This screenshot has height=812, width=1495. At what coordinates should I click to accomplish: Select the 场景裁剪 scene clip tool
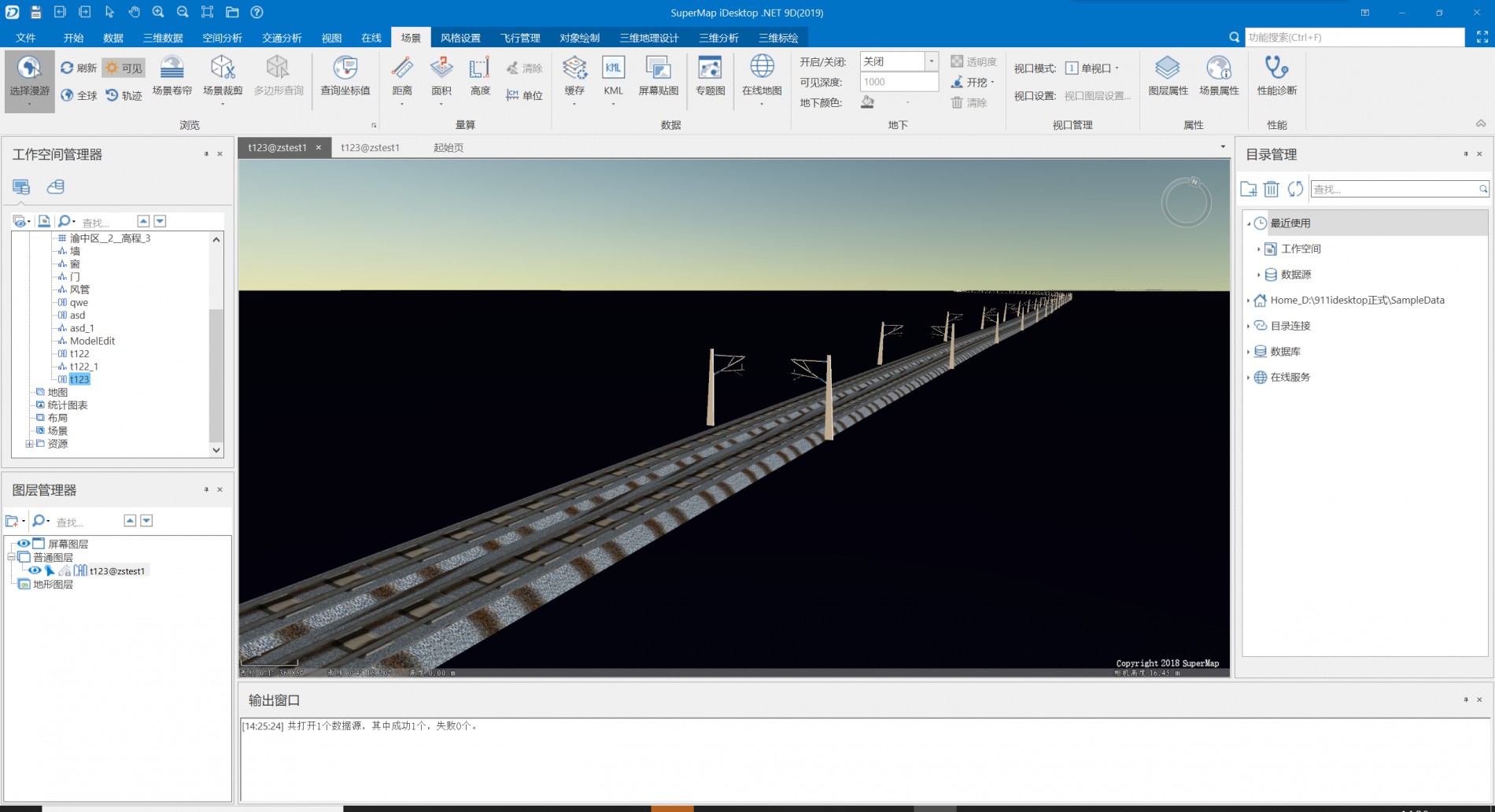tap(223, 69)
